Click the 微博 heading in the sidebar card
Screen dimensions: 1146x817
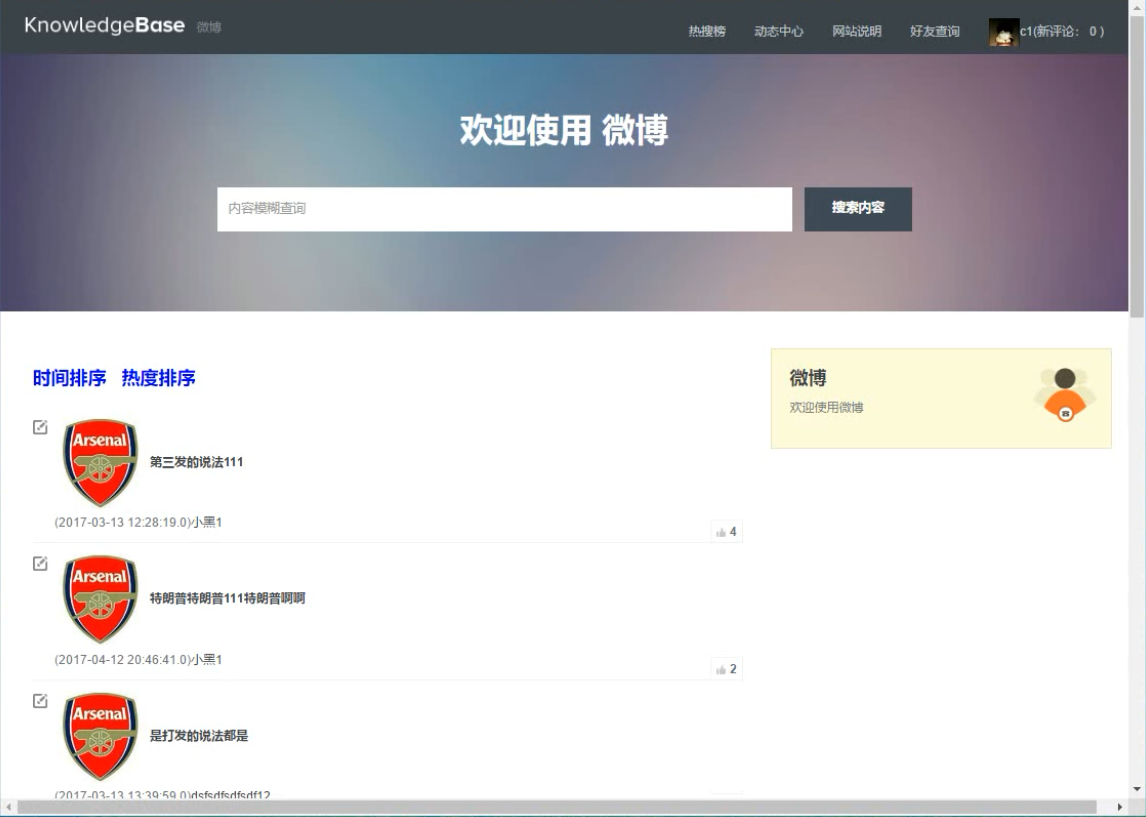808,378
